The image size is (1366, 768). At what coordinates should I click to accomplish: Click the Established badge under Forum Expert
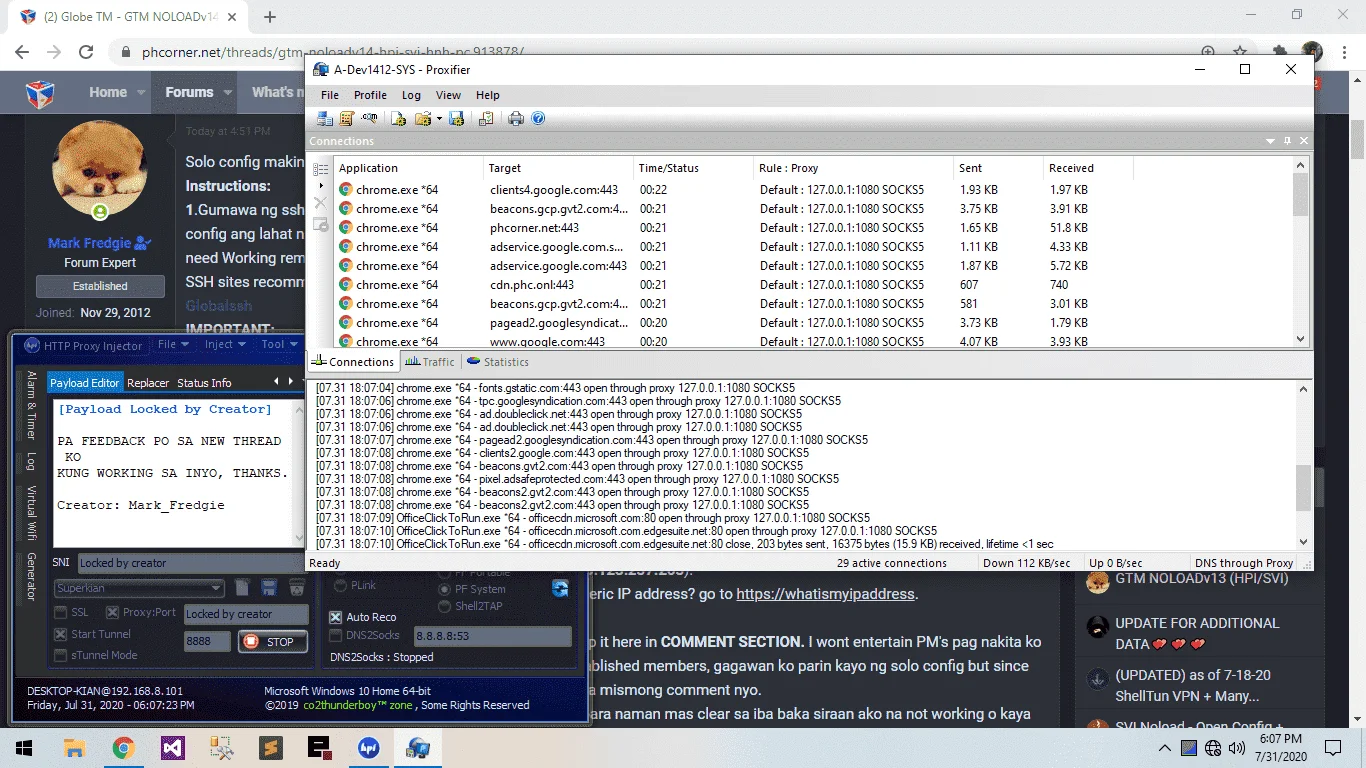point(100,286)
